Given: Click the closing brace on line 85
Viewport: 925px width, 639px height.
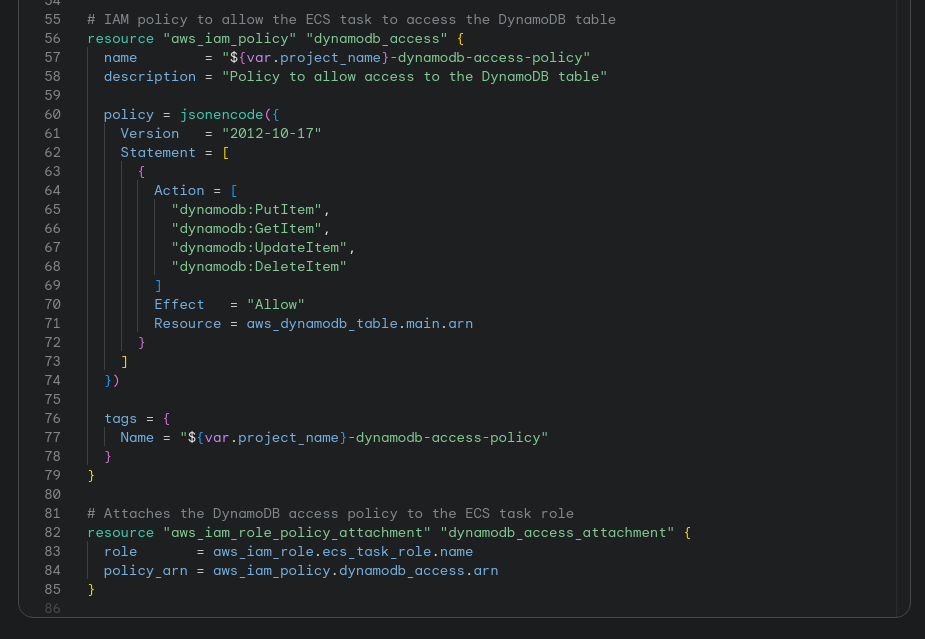Looking at the screenshot, I should (x=91, y=589).
